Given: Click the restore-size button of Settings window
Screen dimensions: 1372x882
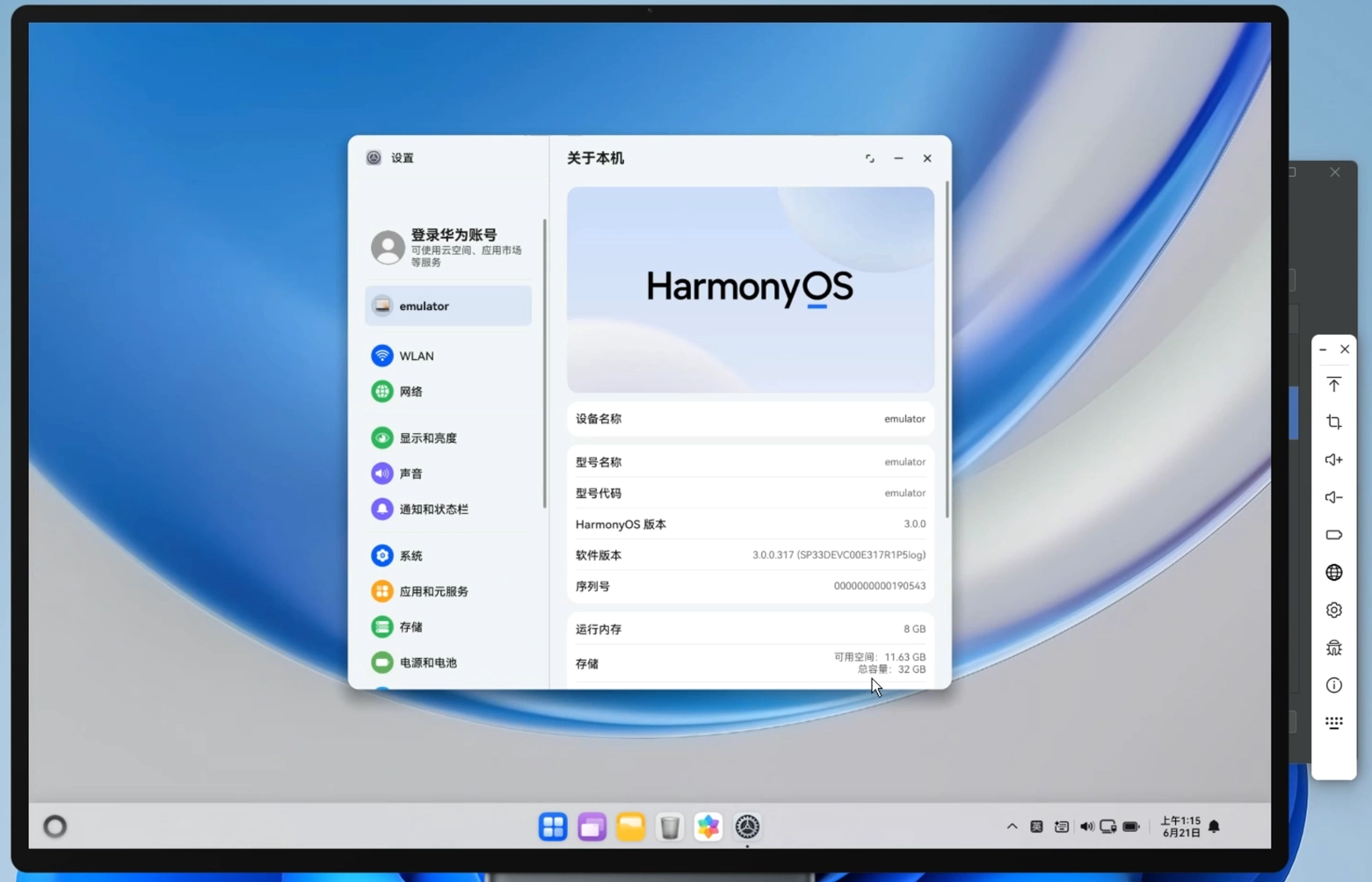Looking at the screenshot, I should [870, 158].
